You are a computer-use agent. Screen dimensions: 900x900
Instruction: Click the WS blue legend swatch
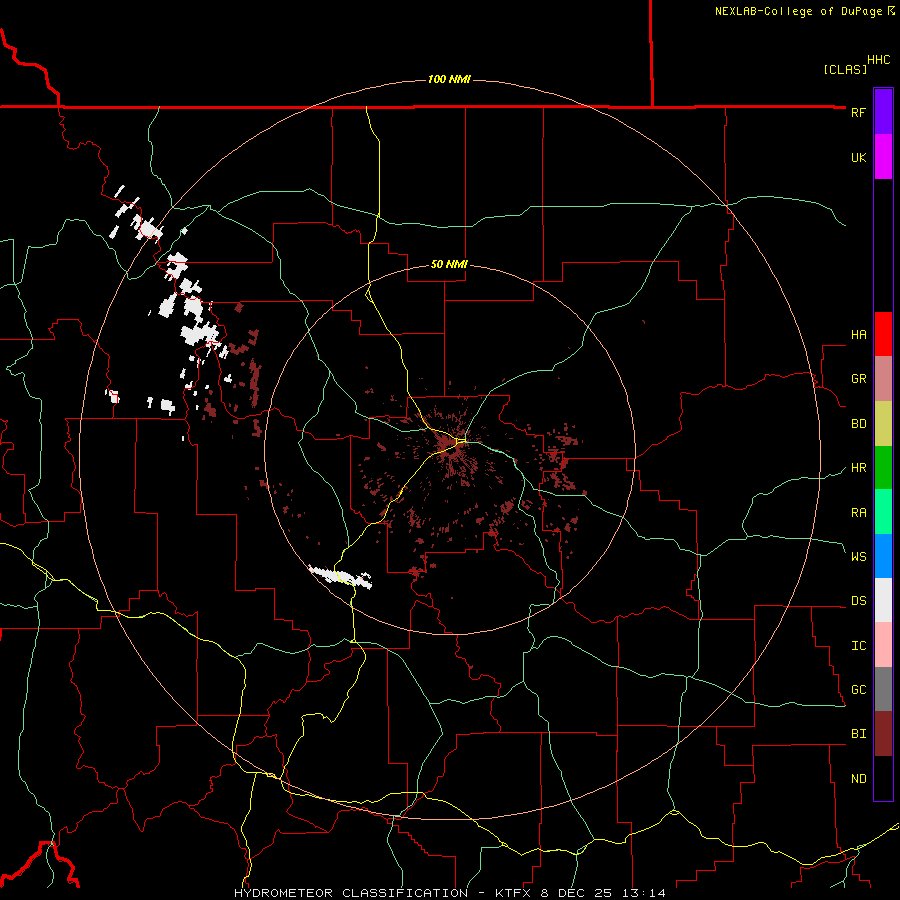tap(883, 556)
